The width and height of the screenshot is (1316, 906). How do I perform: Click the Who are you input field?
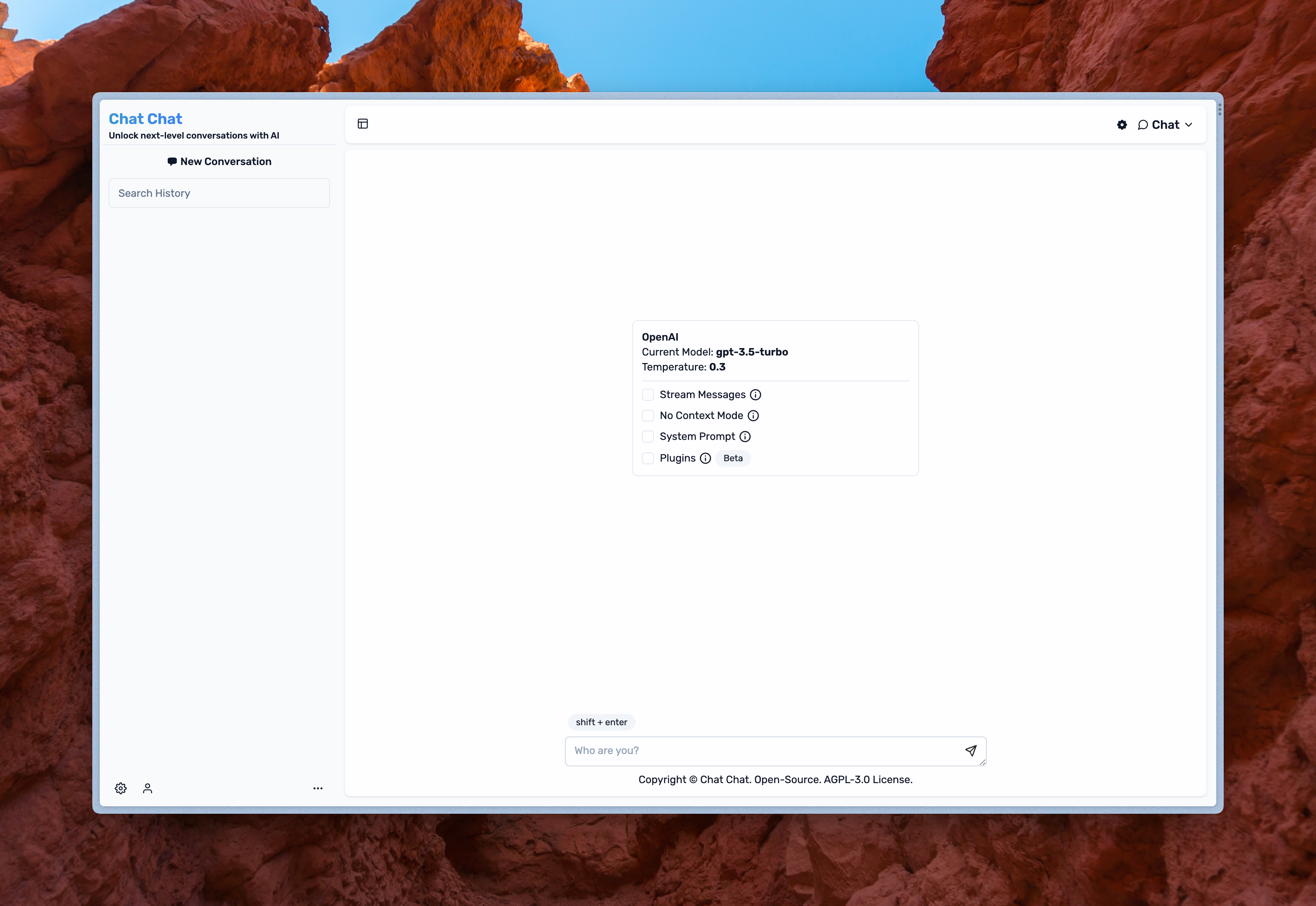775,750
